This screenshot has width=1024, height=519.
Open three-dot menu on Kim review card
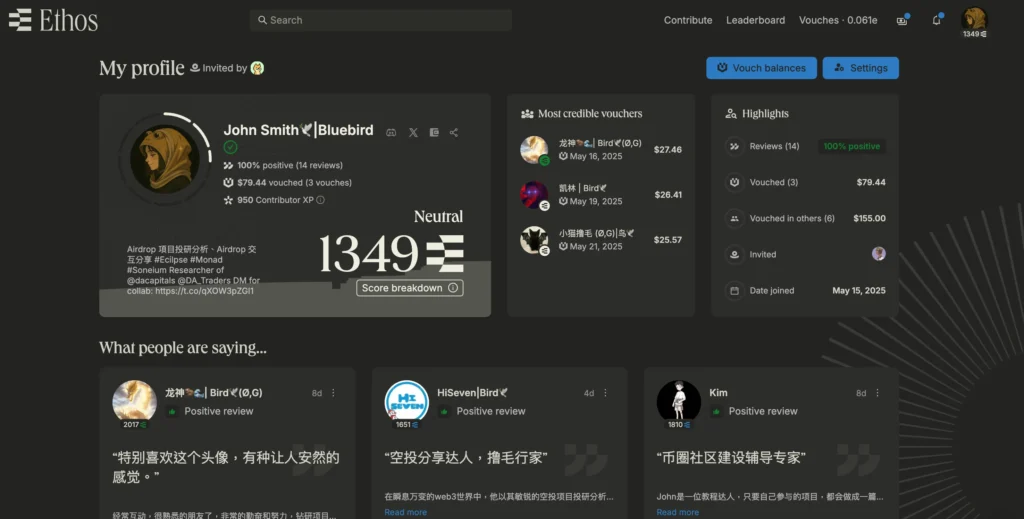click(x=878, y=393)
